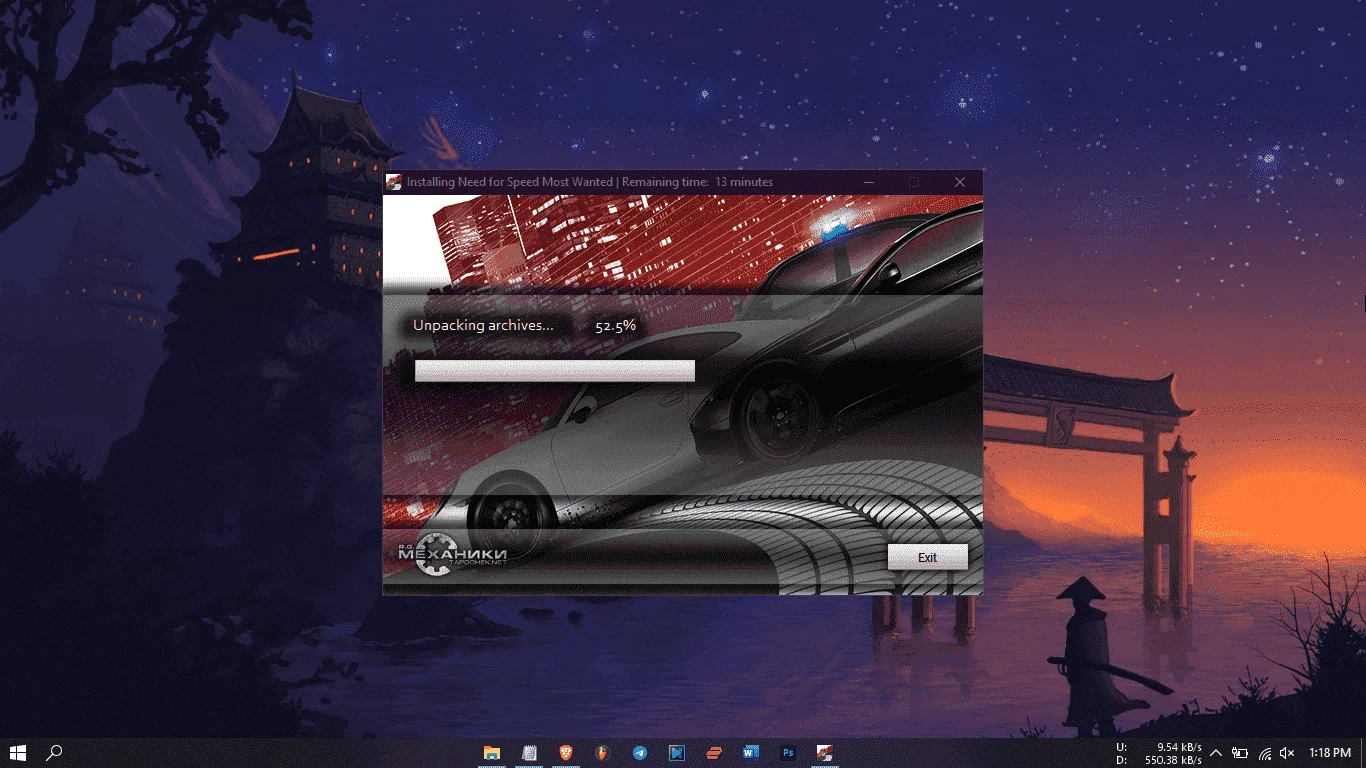Click the 9.54 kB/s upload speed reading

coord(1179,747)
